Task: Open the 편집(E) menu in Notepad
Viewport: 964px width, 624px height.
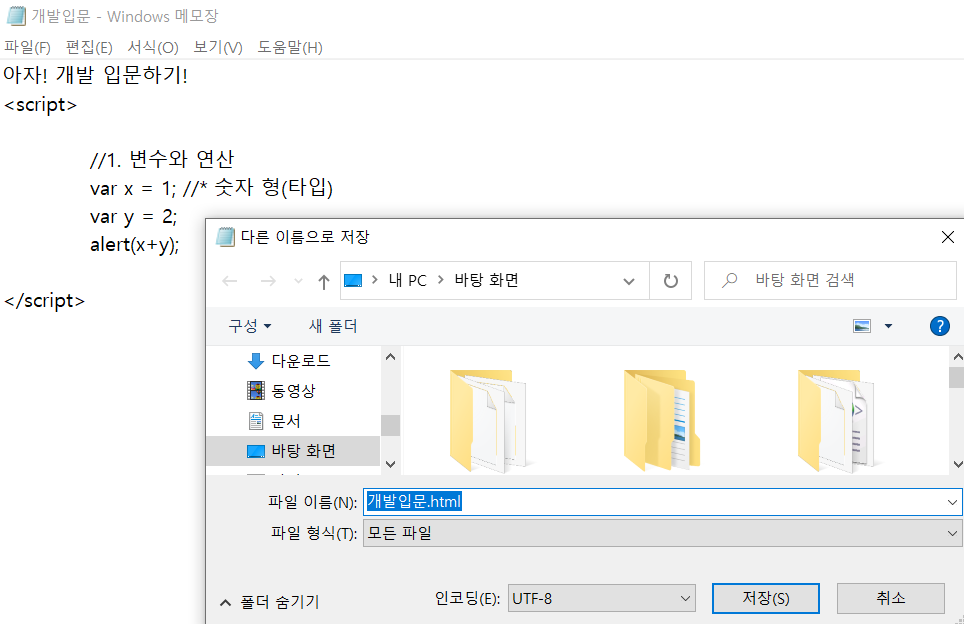Action: [89, 47]
